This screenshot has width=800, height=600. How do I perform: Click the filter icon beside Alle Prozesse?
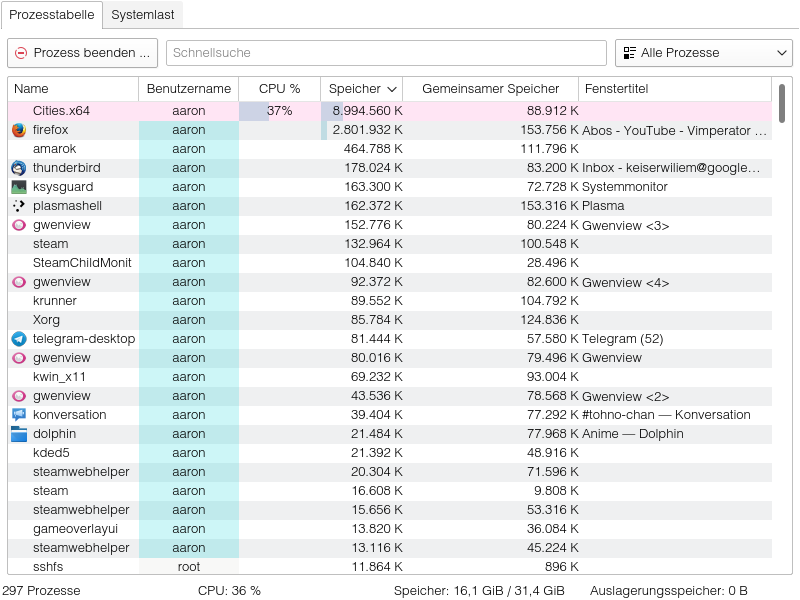pyautogui.click(x=630, y=53)
